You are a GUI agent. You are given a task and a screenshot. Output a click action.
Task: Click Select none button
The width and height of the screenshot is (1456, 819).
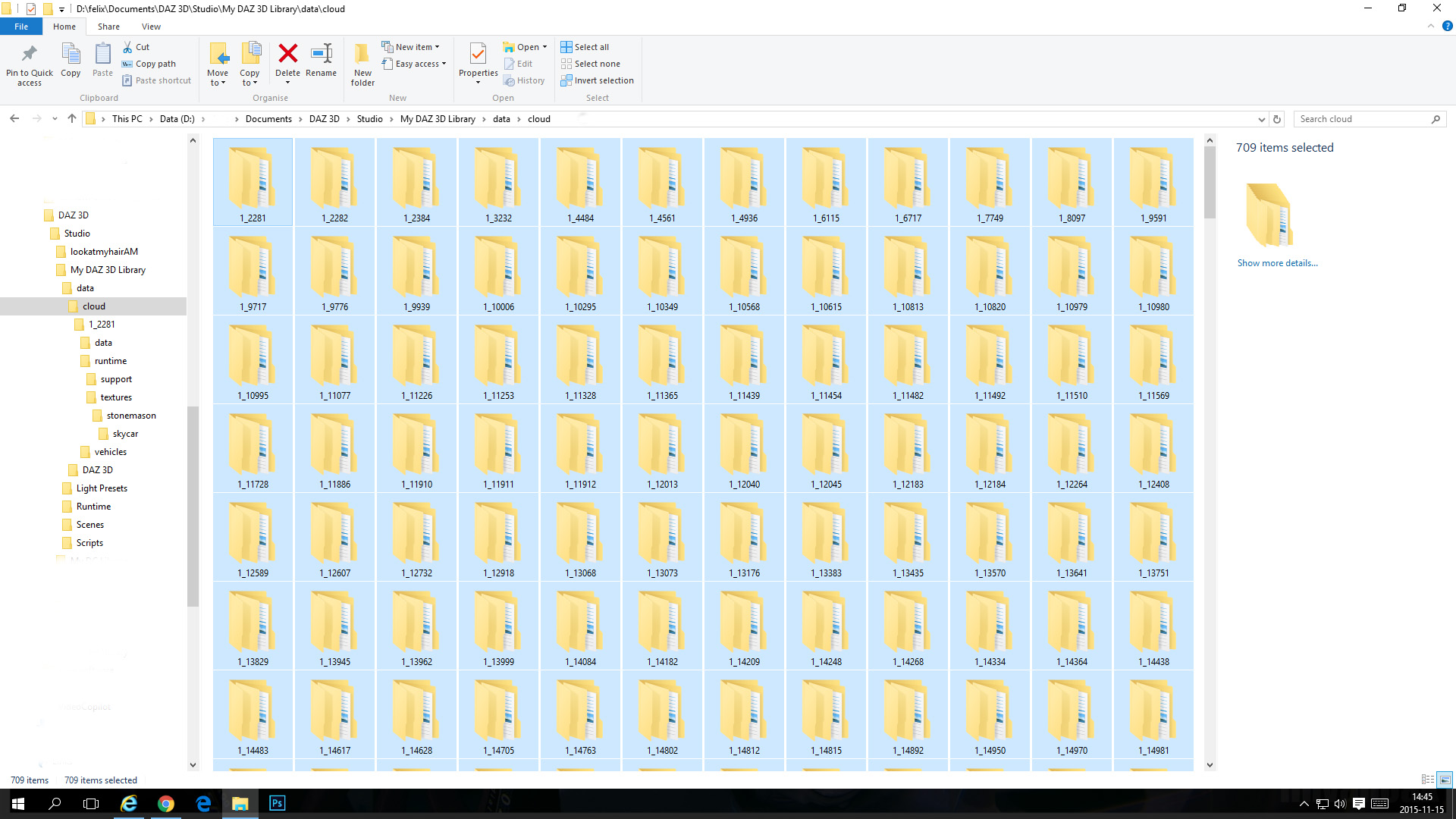pyautogui.click(x=596, y=64)
